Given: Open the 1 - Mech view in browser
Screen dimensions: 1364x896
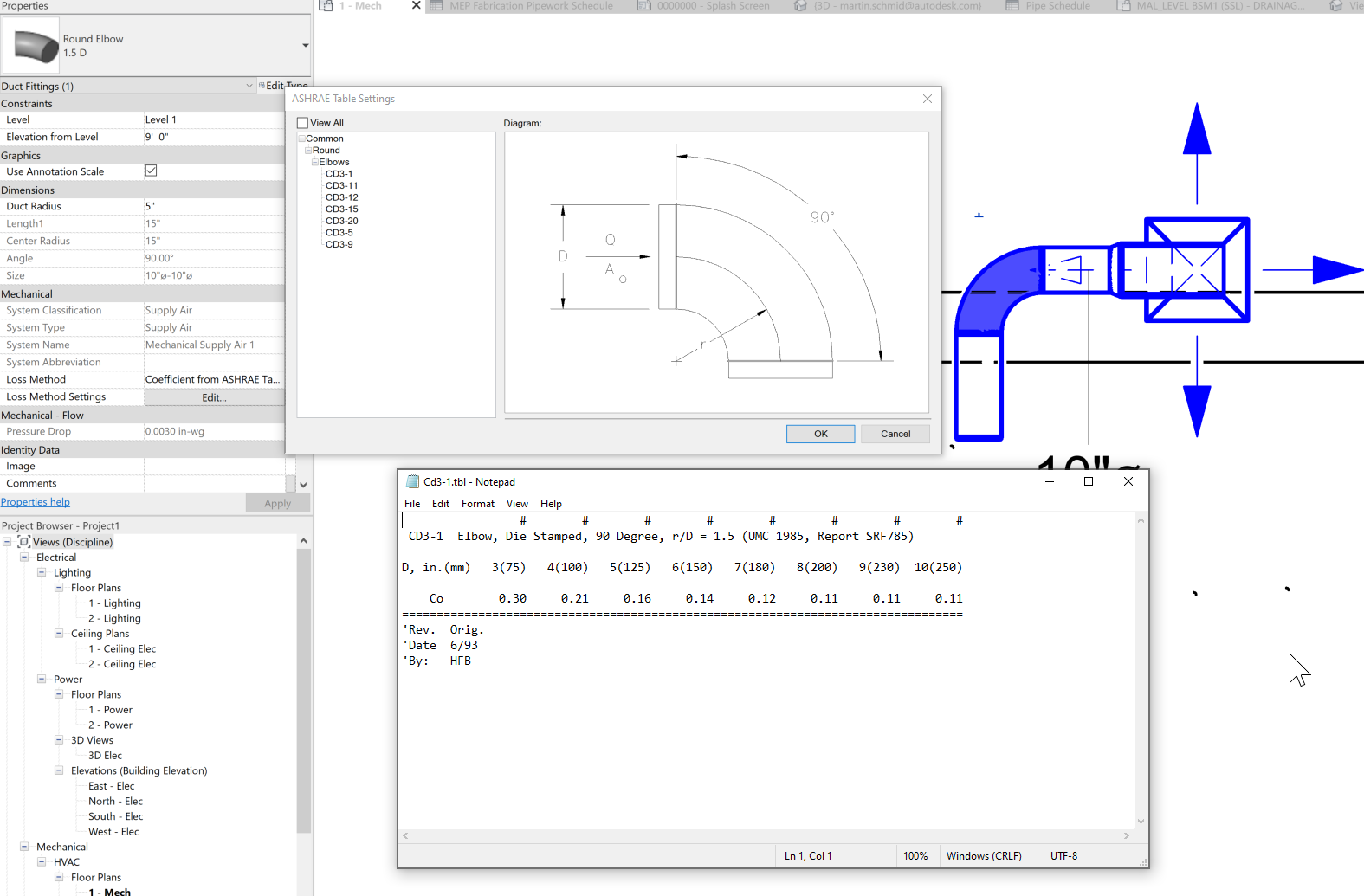Looking at the screenshot, I should tap(109, 892).
